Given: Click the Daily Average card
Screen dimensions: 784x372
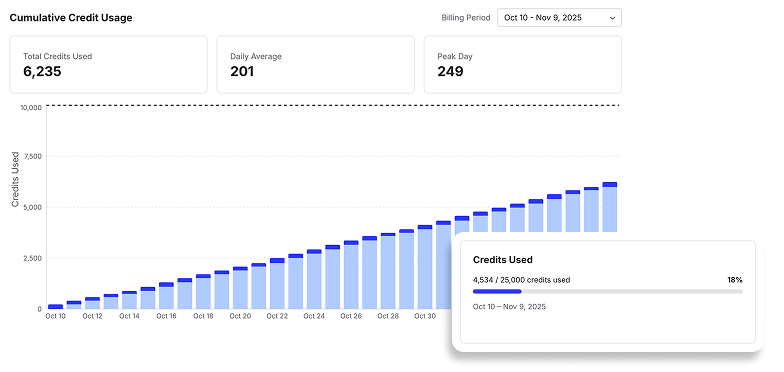Looking at the screenshot, I should pyautogui.click(x=316, y=64).
